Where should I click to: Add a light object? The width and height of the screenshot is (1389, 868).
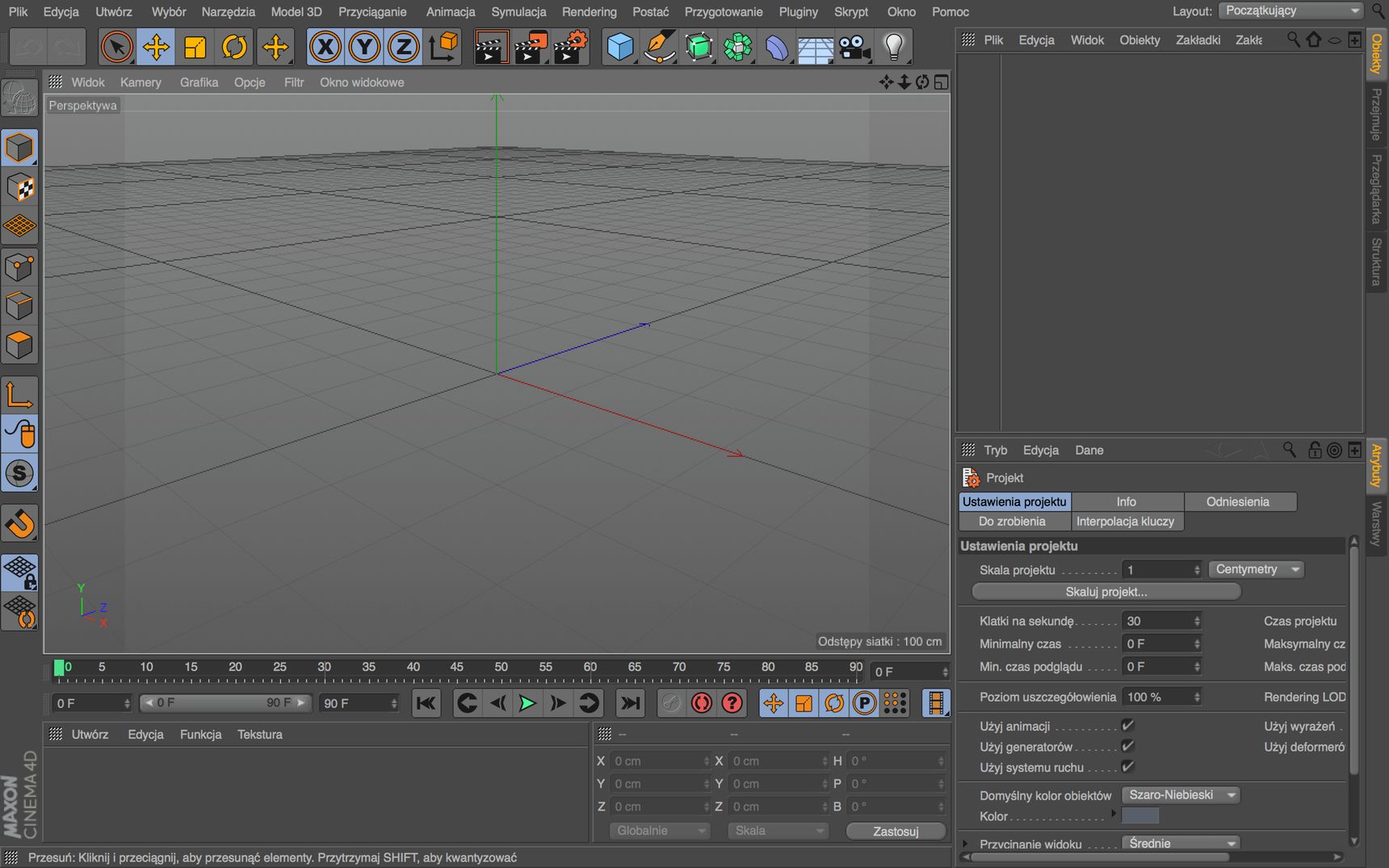(x=894, y=47)
